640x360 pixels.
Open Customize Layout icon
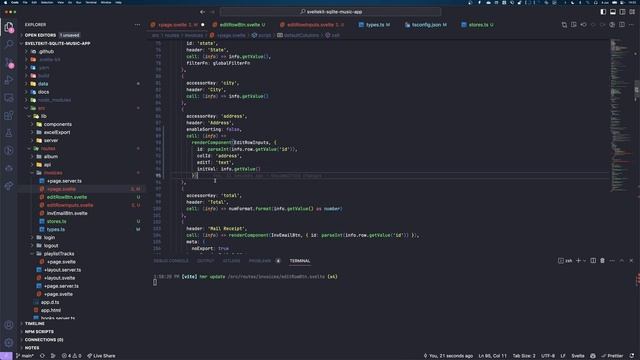[632, 12]
